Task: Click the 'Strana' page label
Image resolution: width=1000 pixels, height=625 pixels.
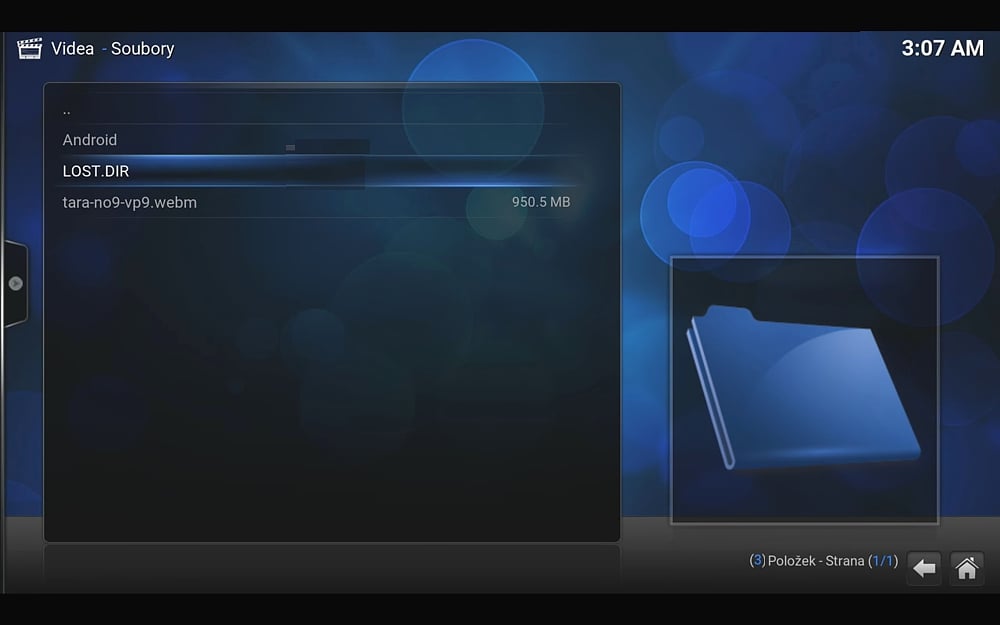Action: pyautogui.click(x=845, y=561)
